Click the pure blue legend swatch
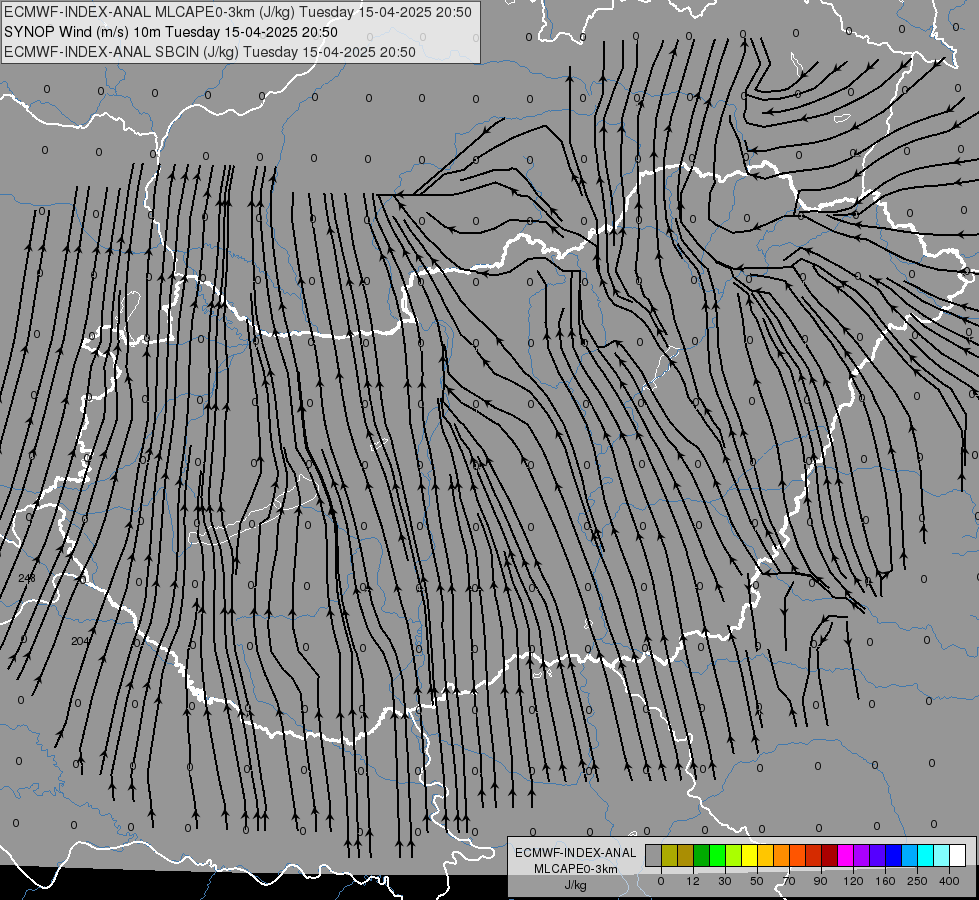 click(x=893, y=855)
